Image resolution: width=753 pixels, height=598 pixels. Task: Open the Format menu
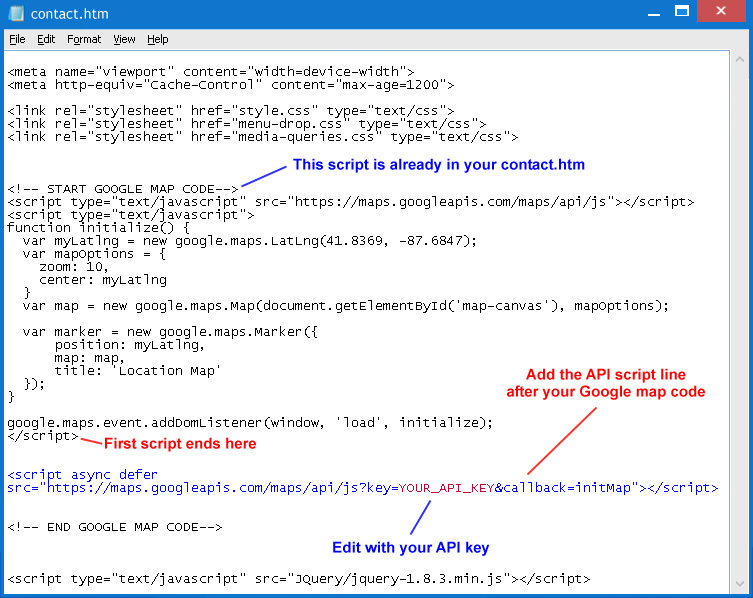84,39
